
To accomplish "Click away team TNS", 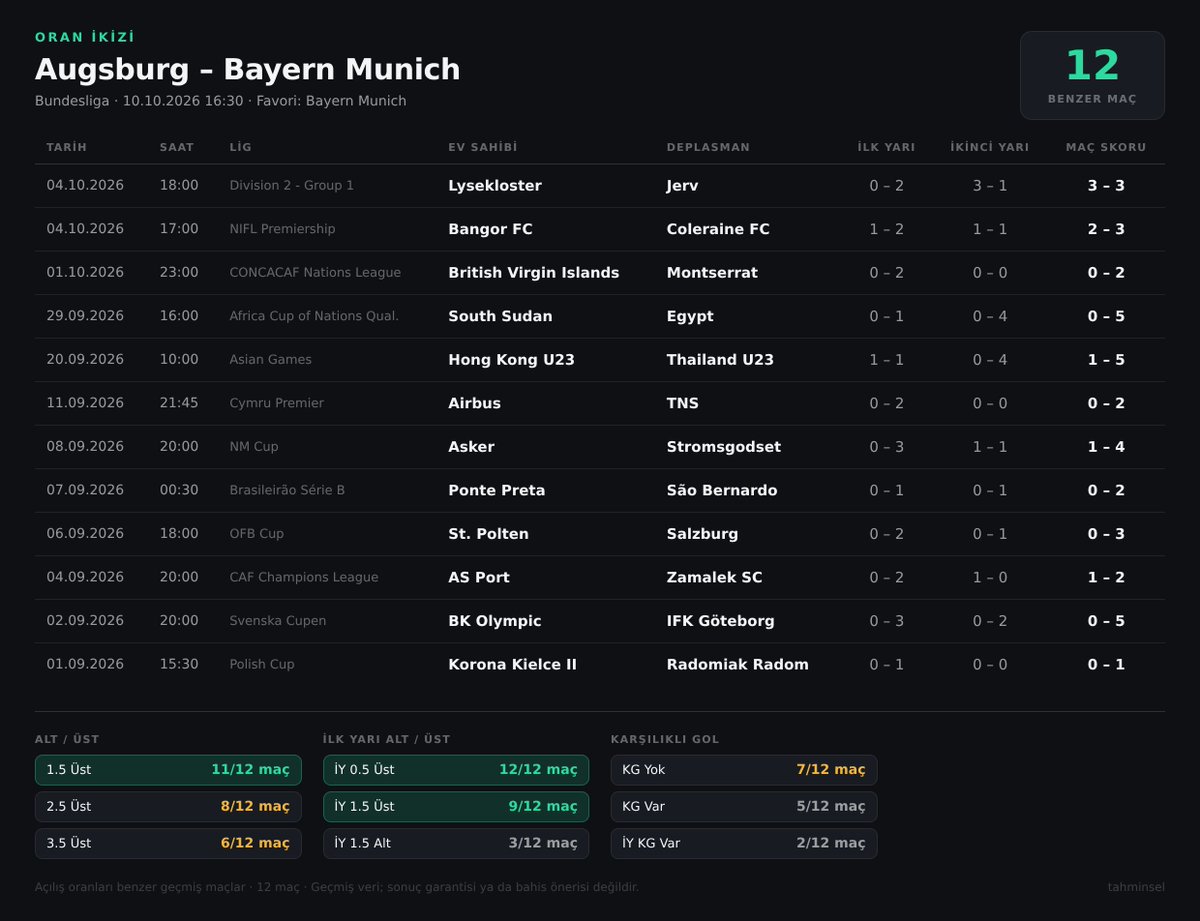I will pos(683,403).
